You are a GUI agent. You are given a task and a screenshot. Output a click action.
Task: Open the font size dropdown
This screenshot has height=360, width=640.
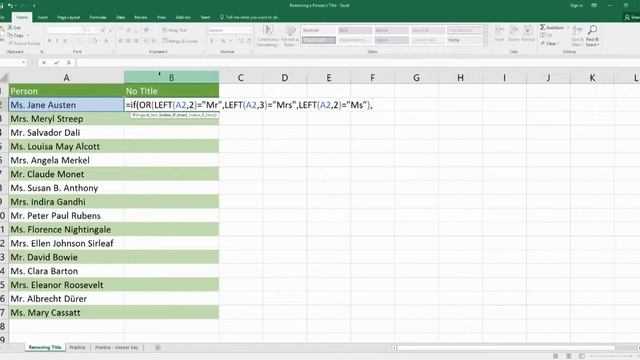[x=96, y=30]
